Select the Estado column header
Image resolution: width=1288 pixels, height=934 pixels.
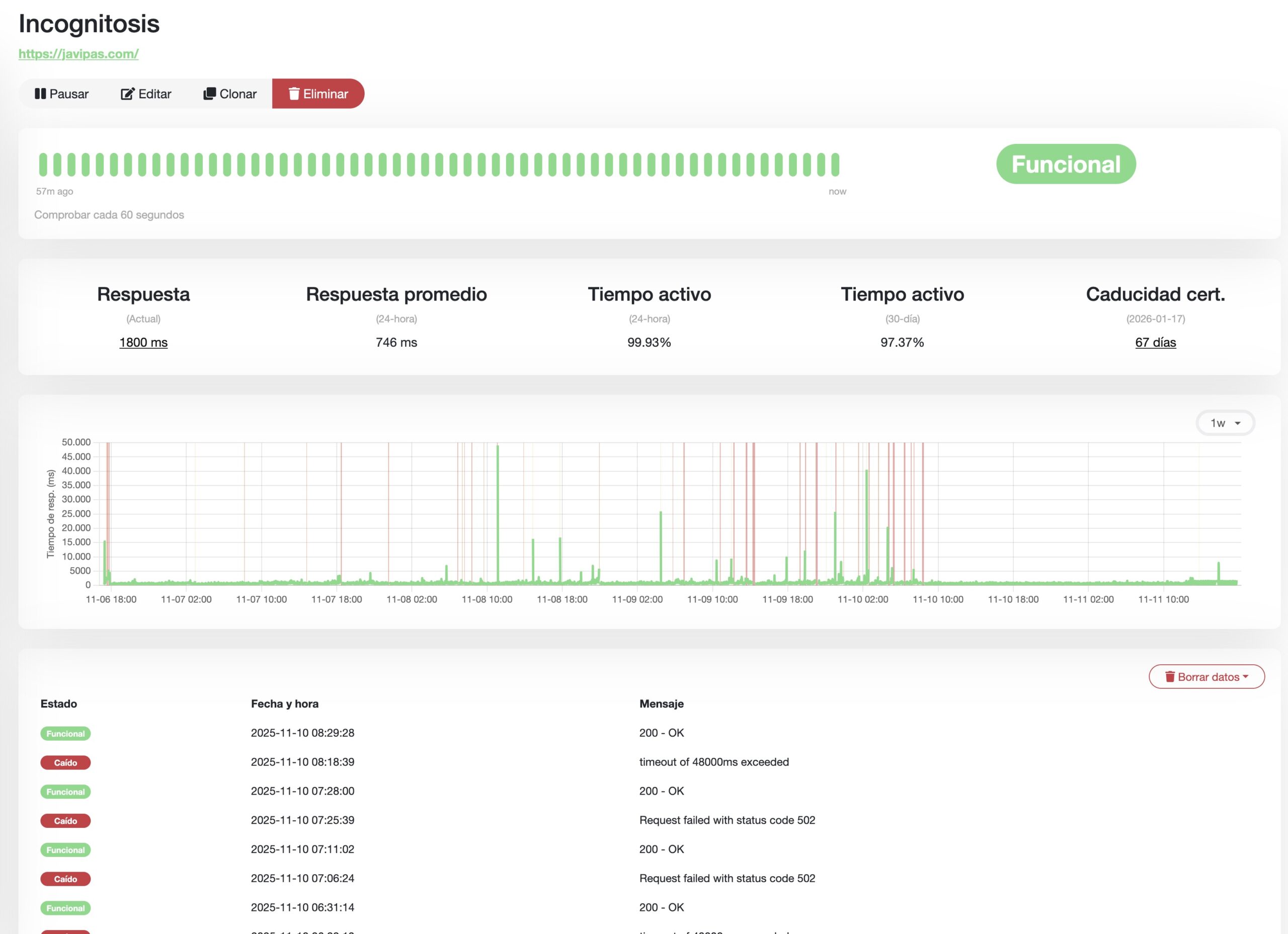(x=58, y=704)
